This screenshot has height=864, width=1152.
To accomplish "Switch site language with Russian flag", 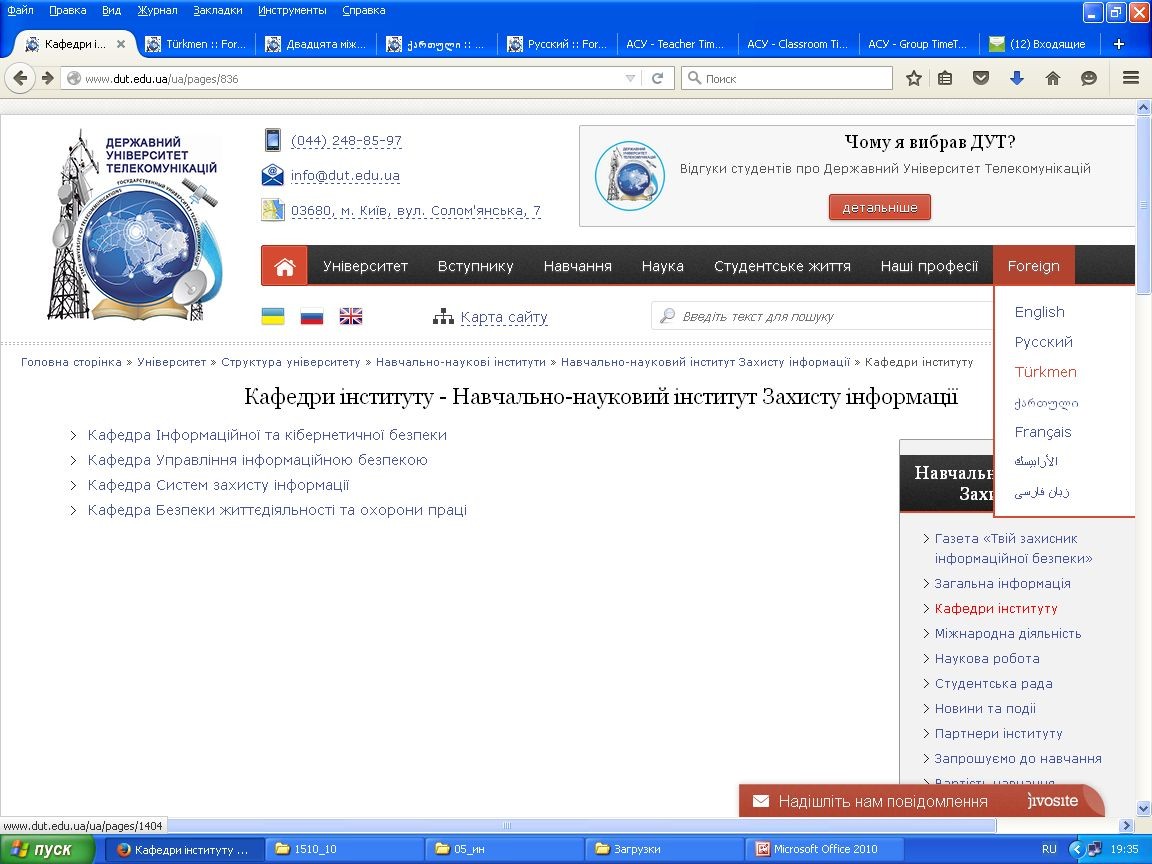I will click(312, 317).
